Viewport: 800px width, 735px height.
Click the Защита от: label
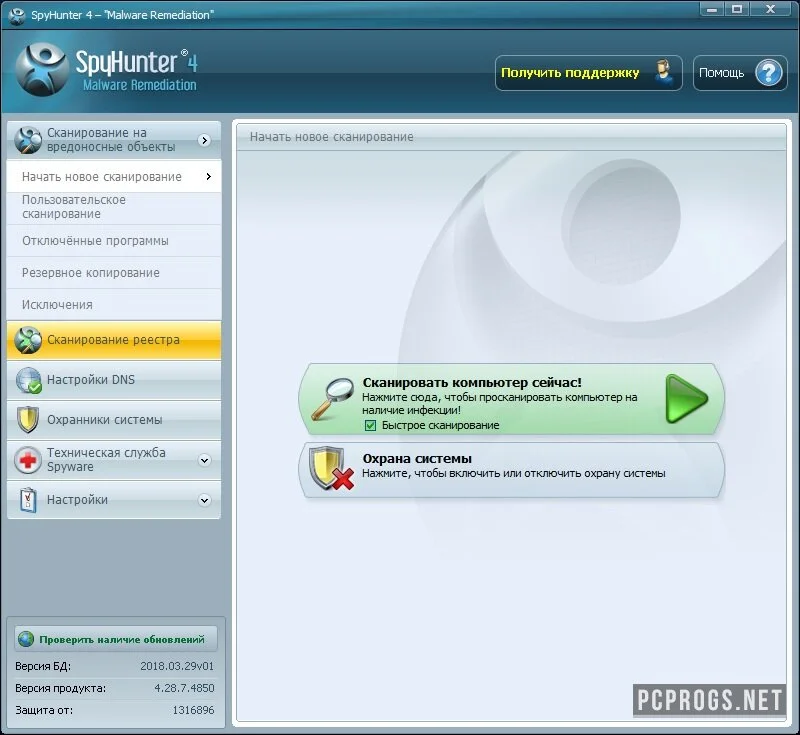coord(44,710)
